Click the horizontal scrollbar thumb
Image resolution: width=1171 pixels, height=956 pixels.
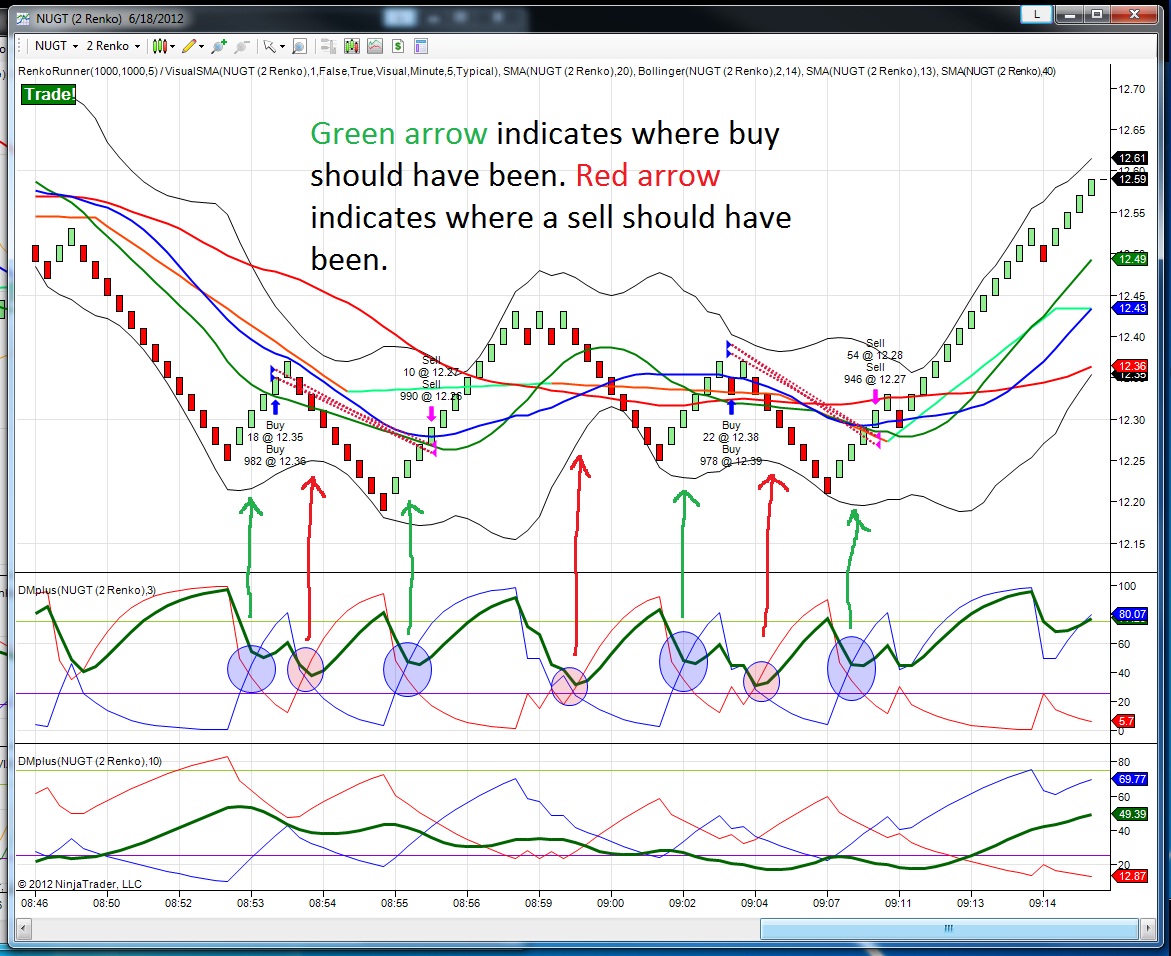pos(948,928)
